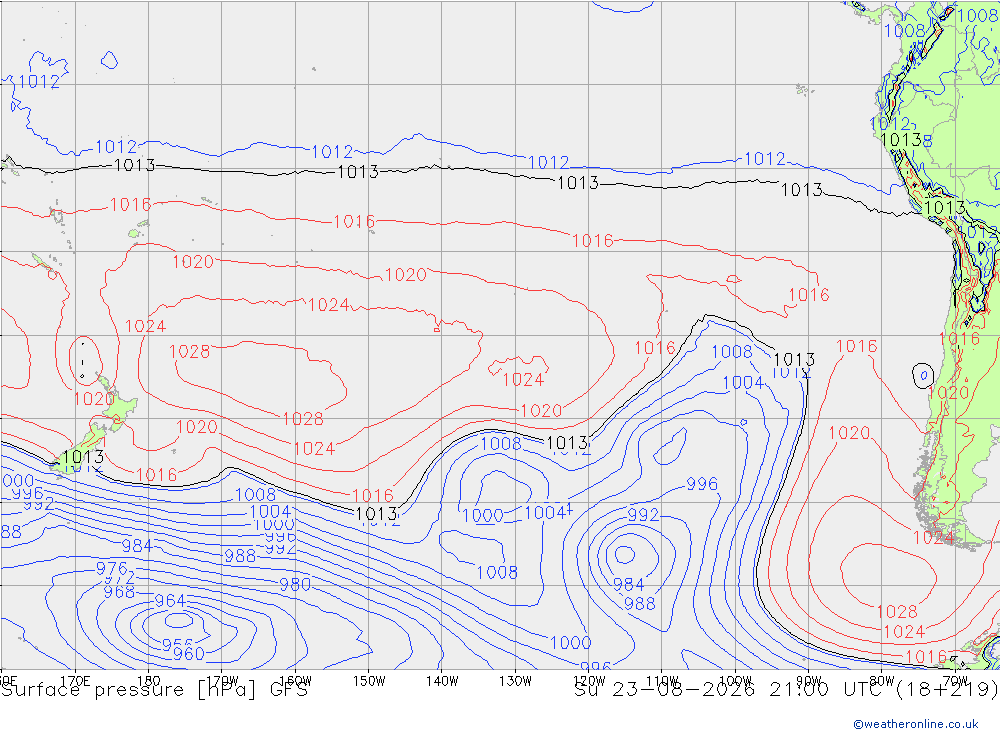This screenshot has width=1000, height=733.
Task: Click the 1020 label on New Zealand's North Island
Action: pyautogui.click(x=94, y=399)
